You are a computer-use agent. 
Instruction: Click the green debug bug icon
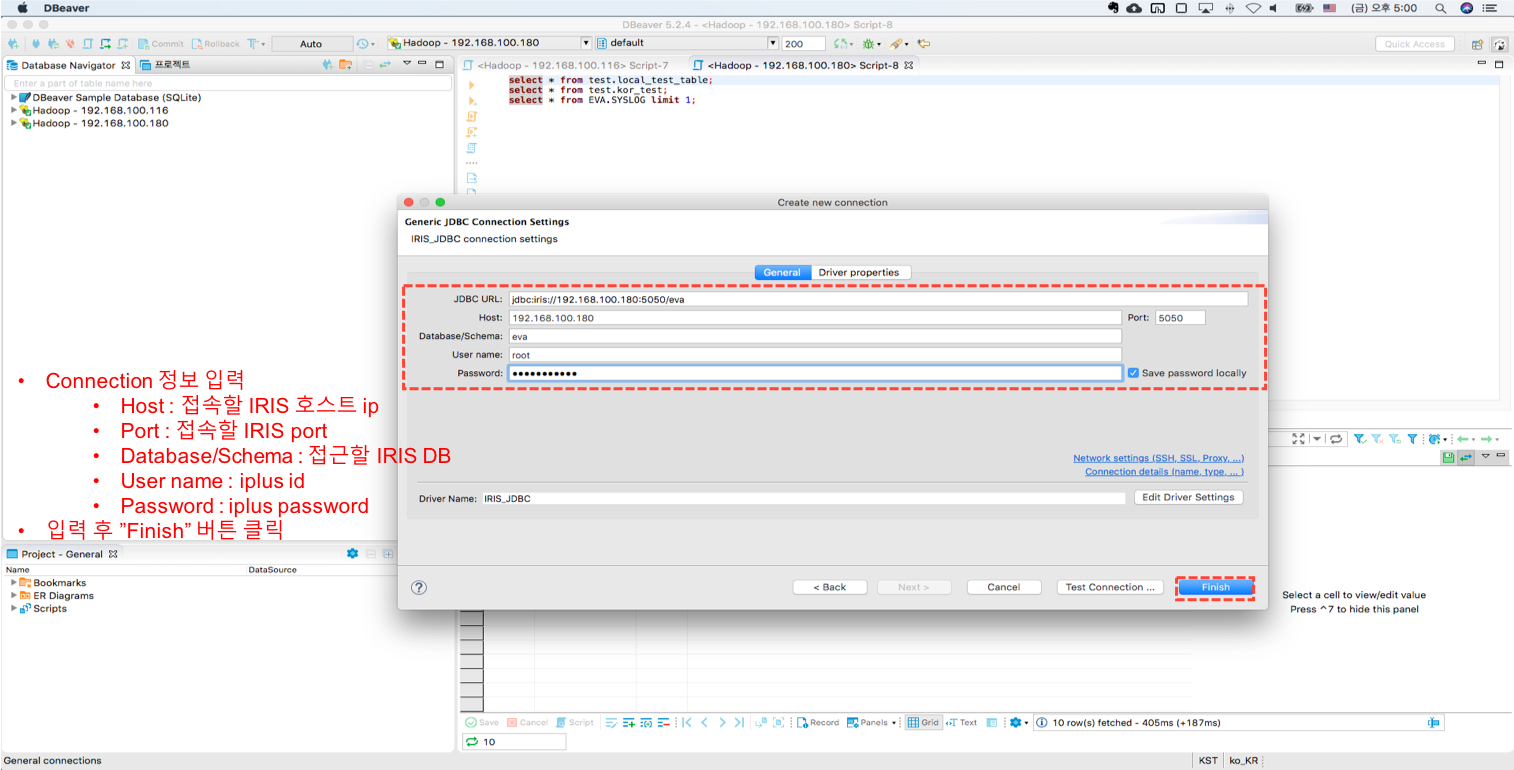(868, 44)
